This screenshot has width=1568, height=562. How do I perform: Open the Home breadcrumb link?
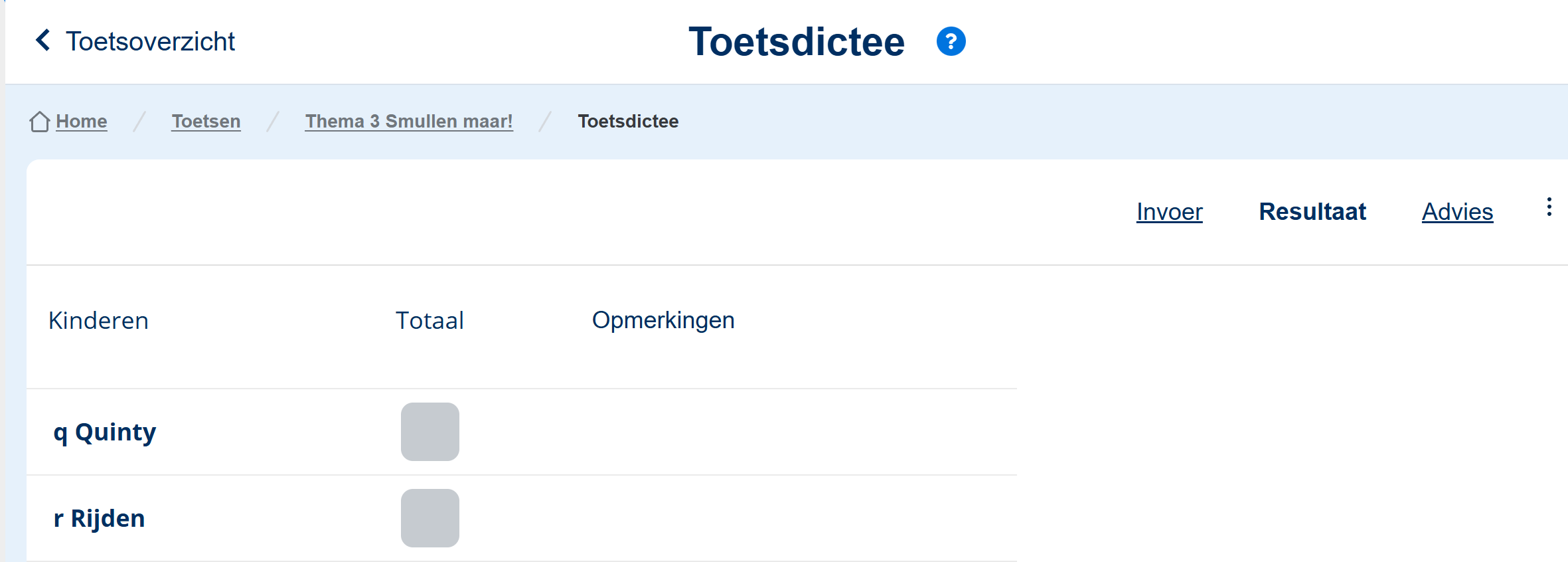(x=82, y=122)
